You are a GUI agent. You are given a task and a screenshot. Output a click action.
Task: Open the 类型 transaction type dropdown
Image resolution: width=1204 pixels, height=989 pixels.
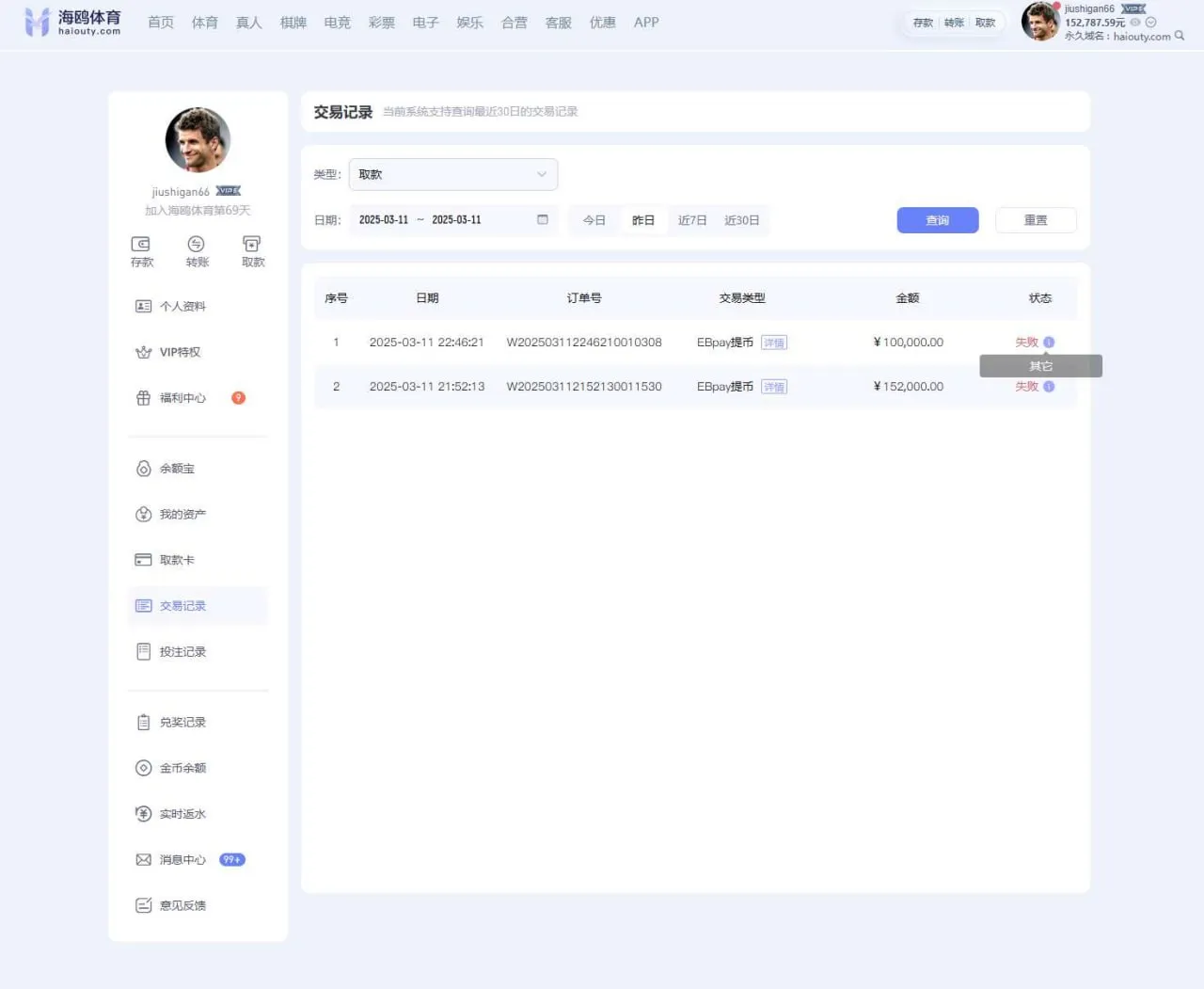453,174
